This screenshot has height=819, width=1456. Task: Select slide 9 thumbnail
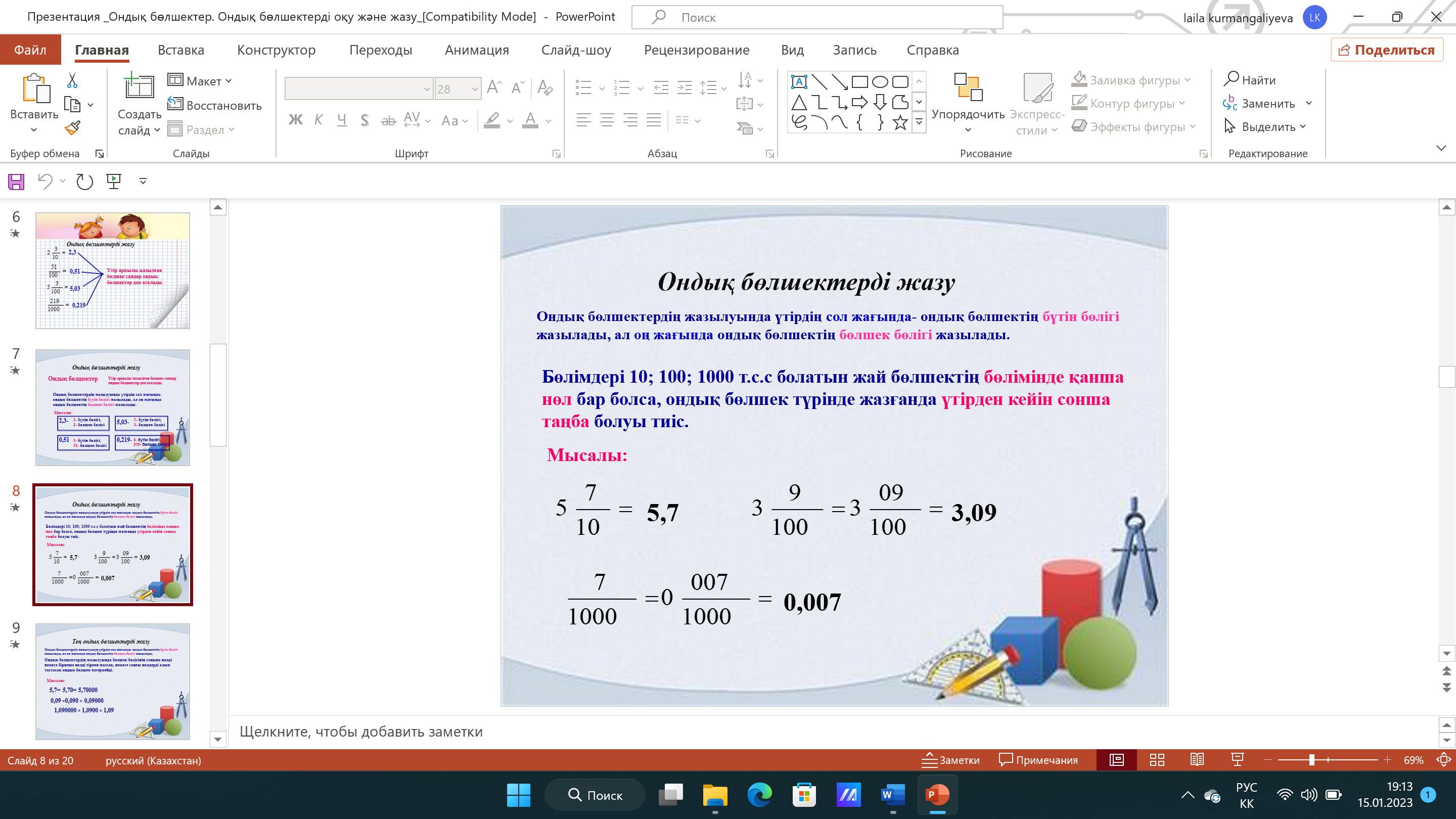[112, 681]
